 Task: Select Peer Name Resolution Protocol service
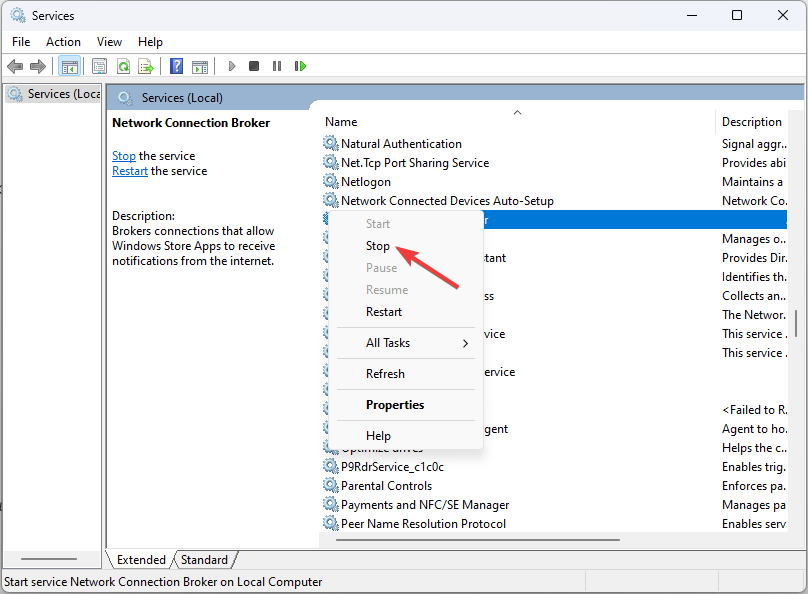(x=423, y=524)
